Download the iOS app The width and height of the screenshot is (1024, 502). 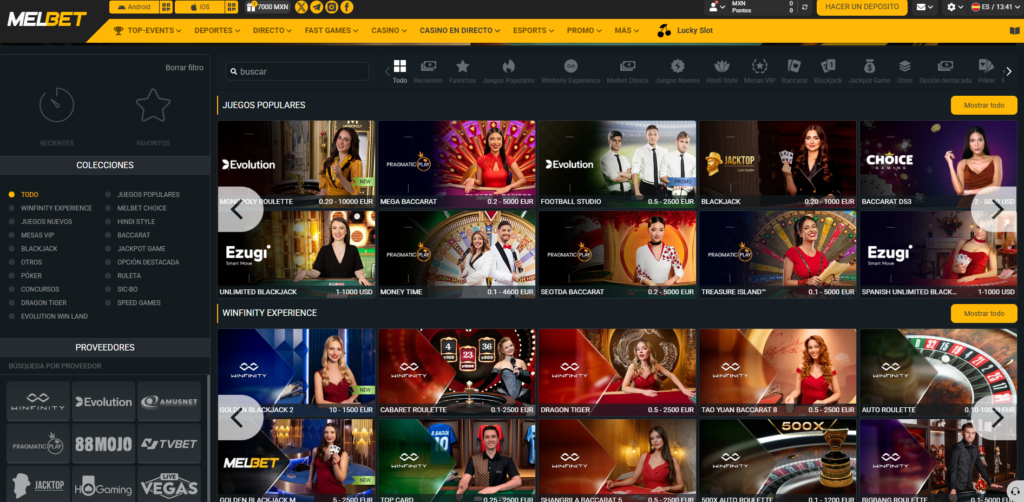[200, 7]
